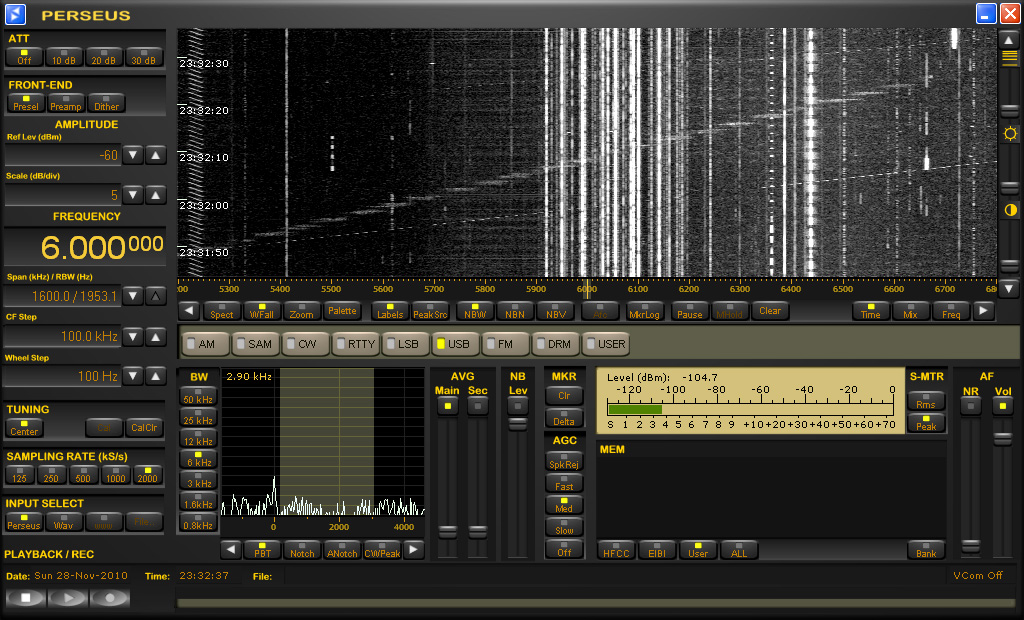The width and height of the screenshot is (1024, 620).
Task: Click the stop playback button
Action: [25, 597]
